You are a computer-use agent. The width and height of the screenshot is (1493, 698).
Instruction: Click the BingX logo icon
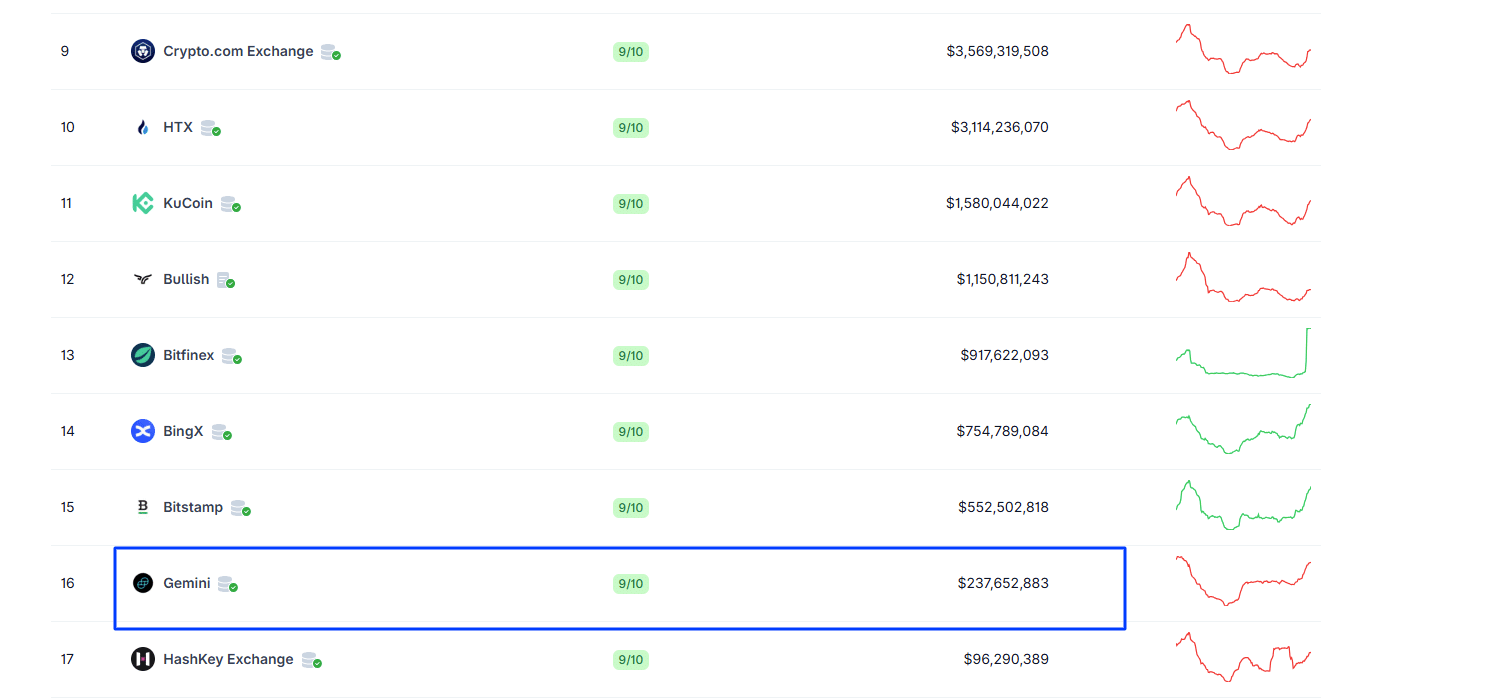tap(143, 431)
